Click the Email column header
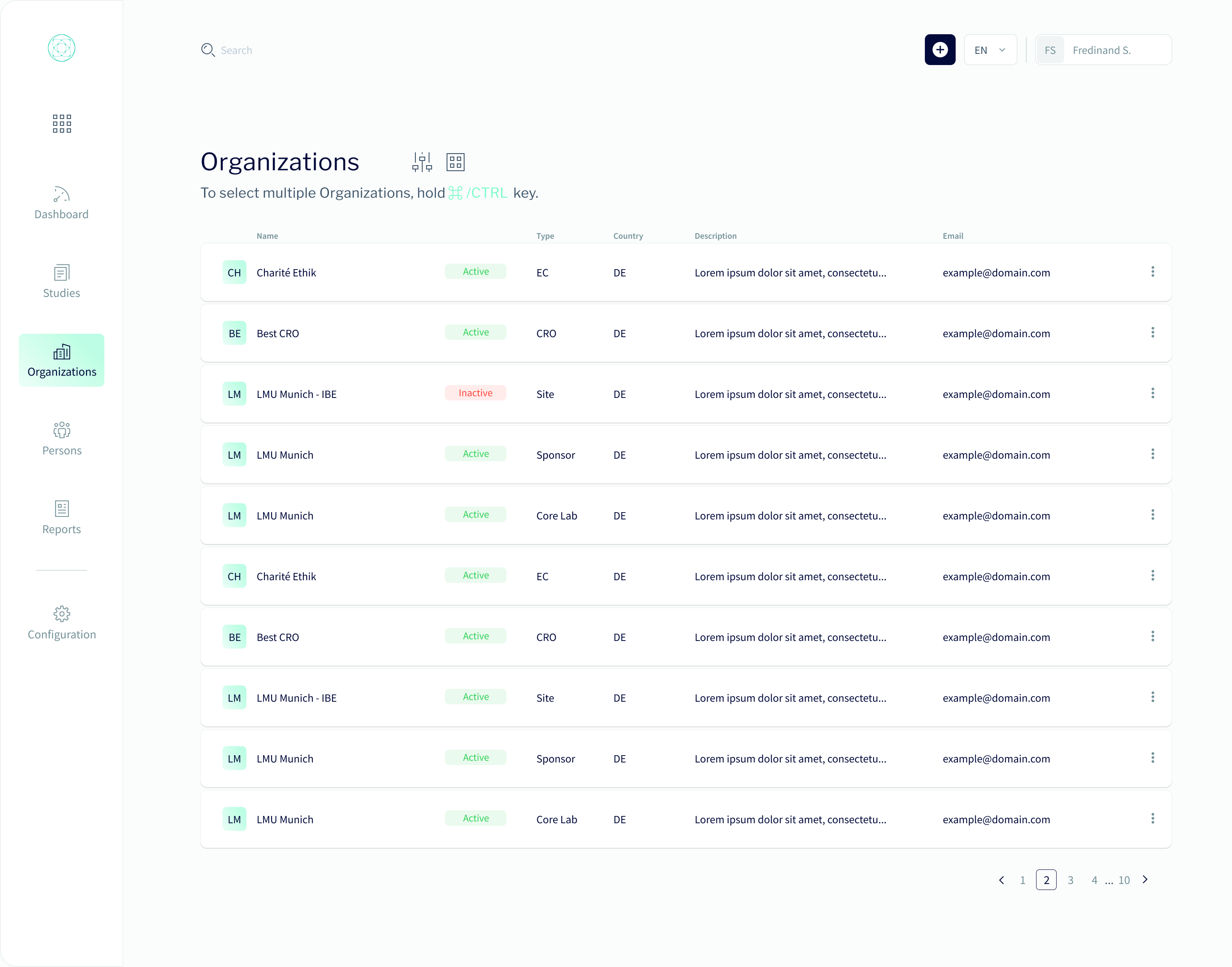Screen dimensions: 1232x967 [953, 236]
